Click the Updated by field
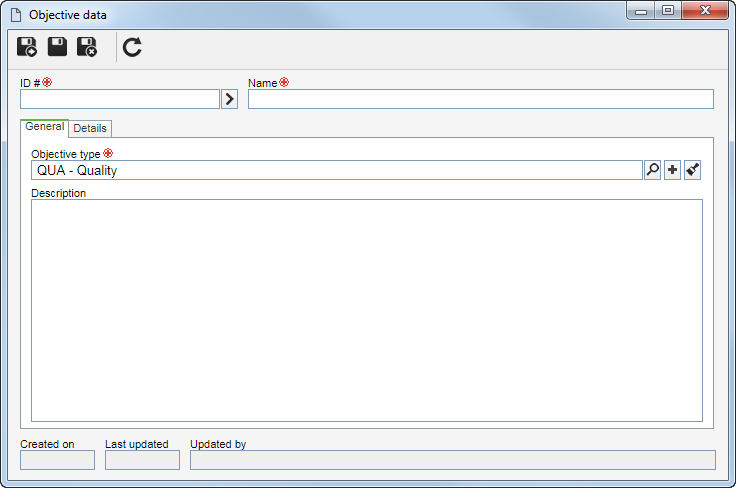This screenshot has height=488, width=736. tap(453, 460)
